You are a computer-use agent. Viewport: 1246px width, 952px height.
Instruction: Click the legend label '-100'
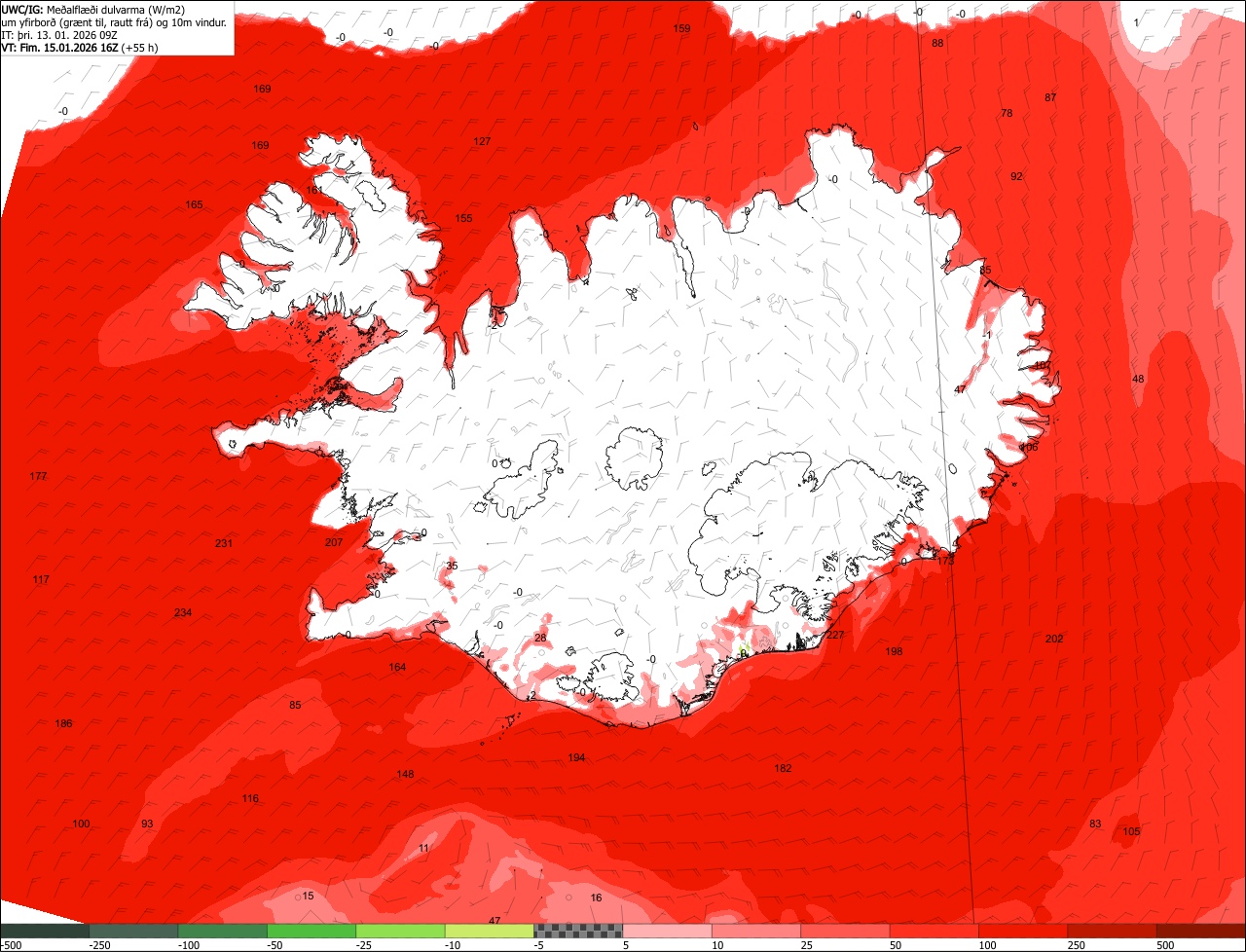click(187, 945)
